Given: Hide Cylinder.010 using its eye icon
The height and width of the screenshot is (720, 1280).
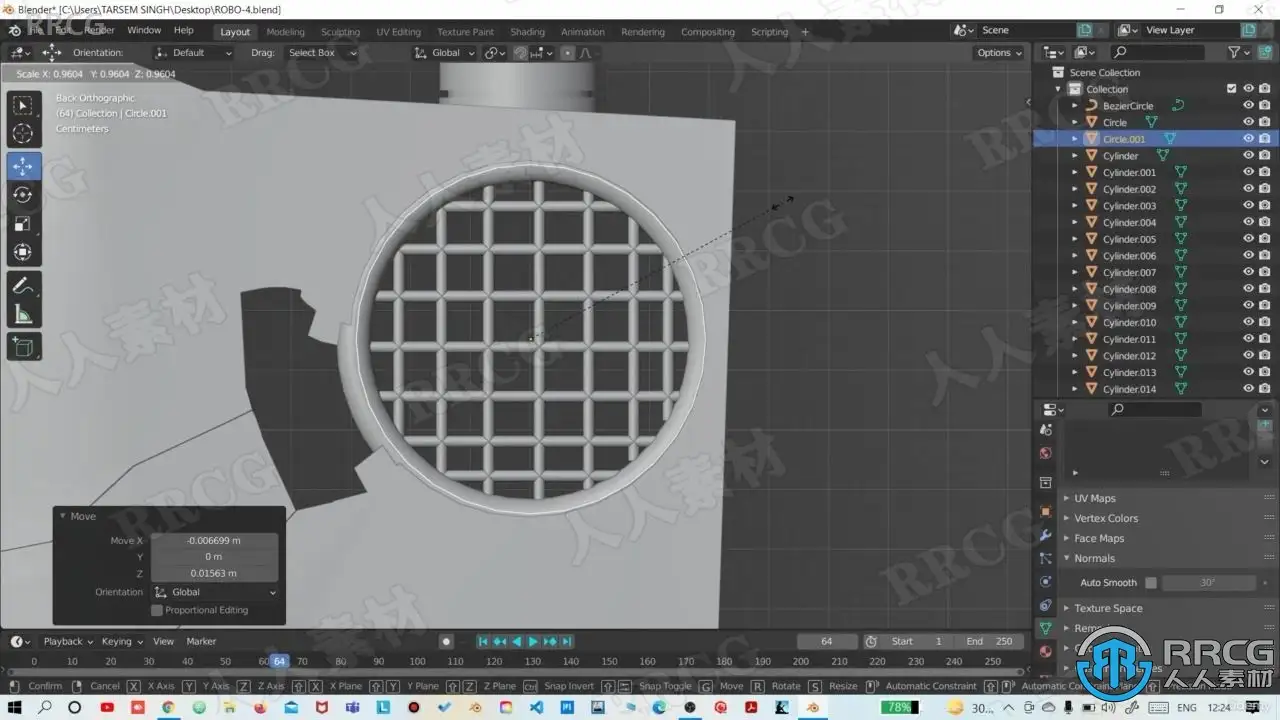Looking at the screenshot, I should 1248,322.
